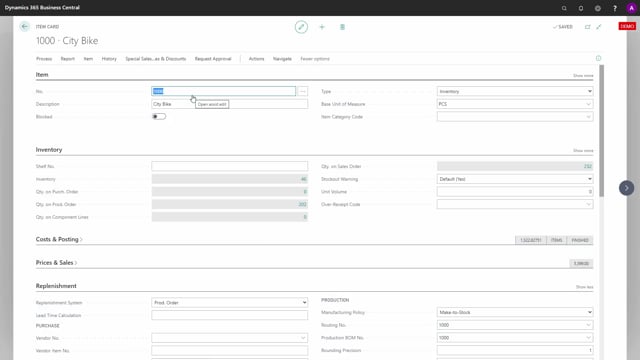Image resolution: width=640 pixels, height=360 pixels.
Task: Open the notifications bell icon
Action: (581, 8)
